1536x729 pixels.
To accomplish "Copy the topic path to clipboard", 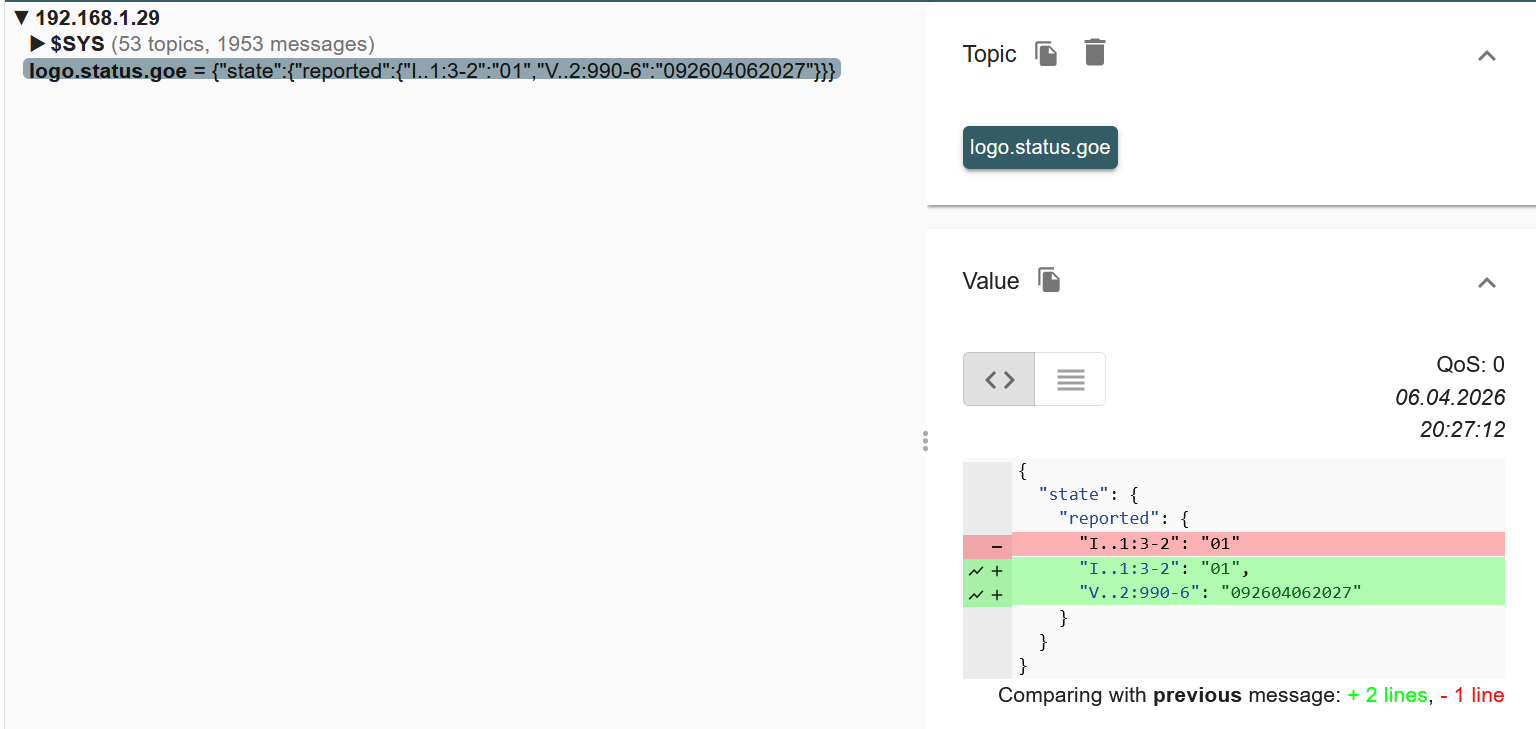I will point(1046,54).
